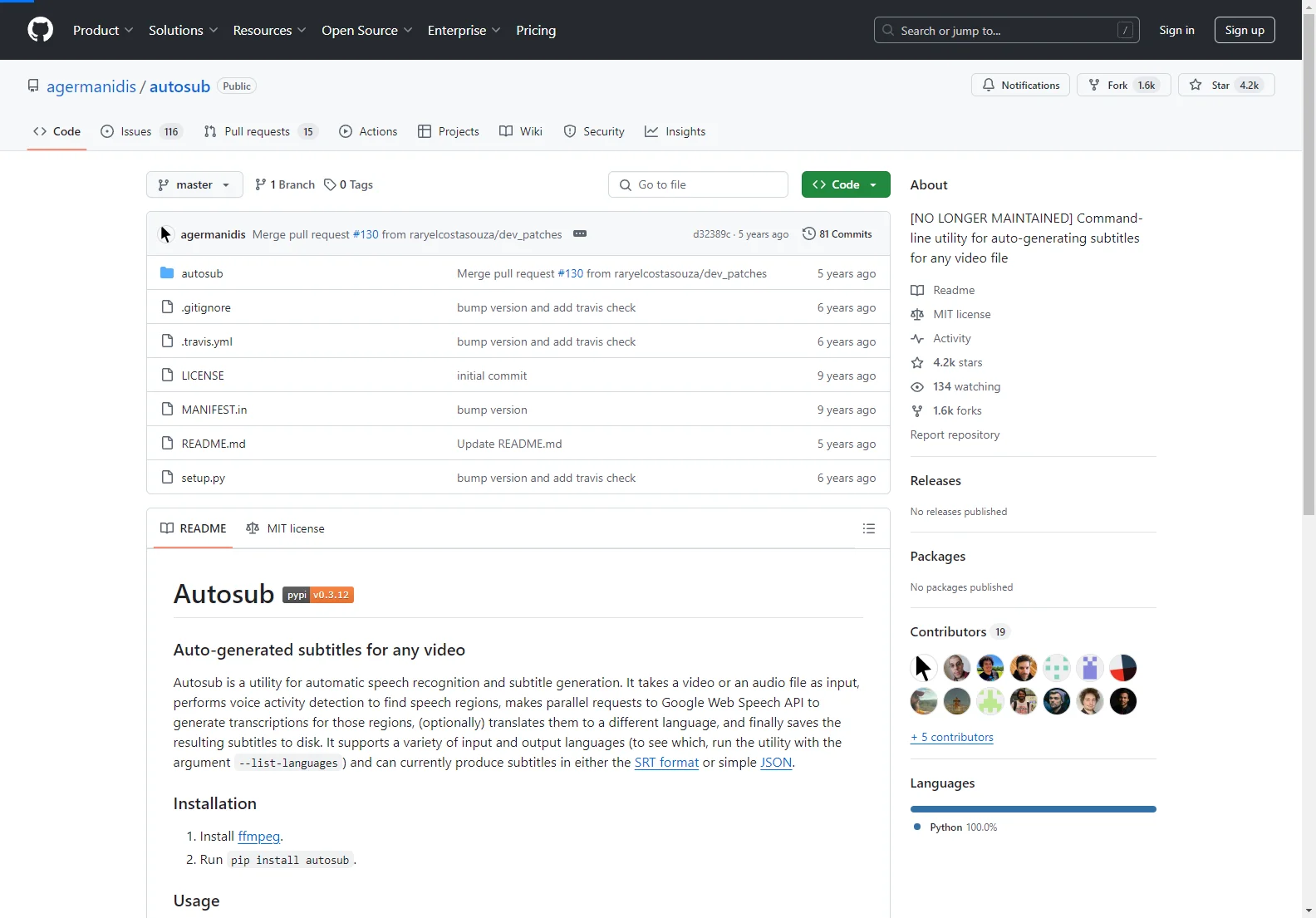Open the Readme link in About

[x=943, y=290]
